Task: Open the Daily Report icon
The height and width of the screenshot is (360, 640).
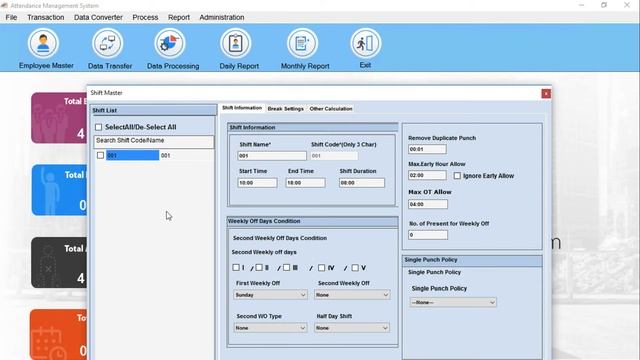Action: 236,43
